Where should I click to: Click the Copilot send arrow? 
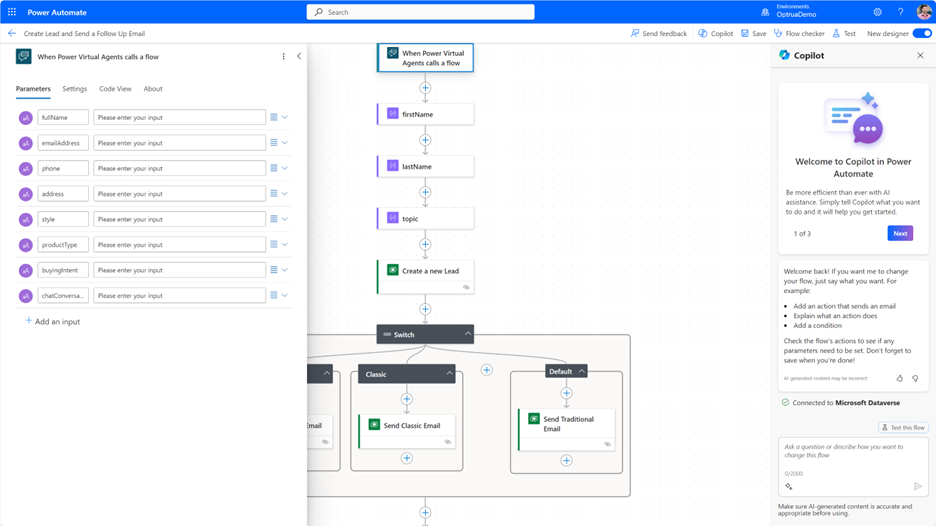click(917, 487)
